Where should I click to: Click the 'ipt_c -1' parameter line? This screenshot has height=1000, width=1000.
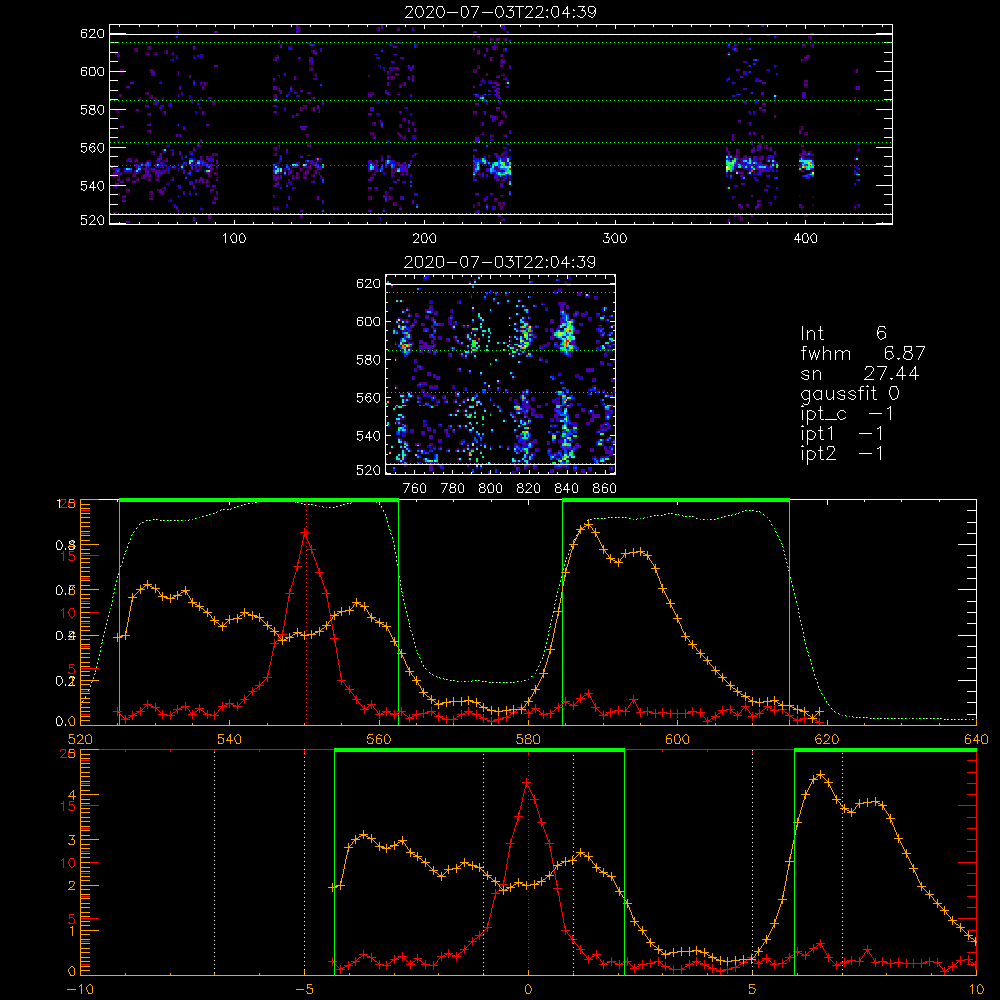847,414
